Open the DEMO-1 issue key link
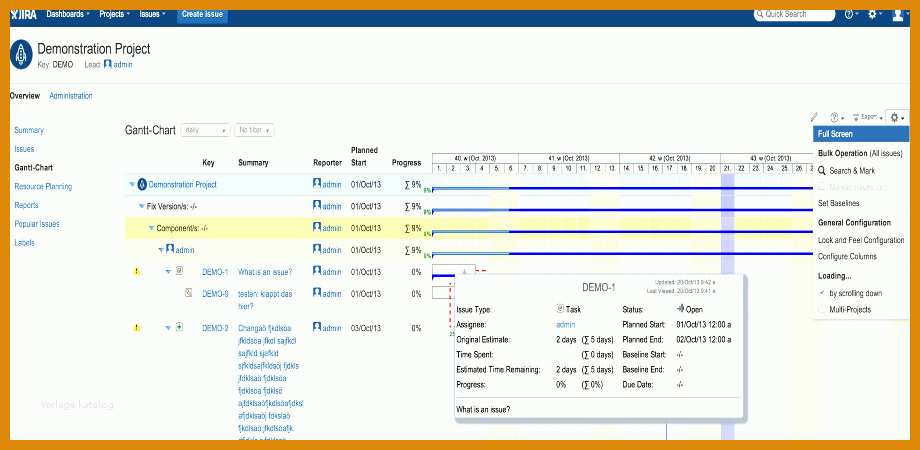 (x=215, y=272)
